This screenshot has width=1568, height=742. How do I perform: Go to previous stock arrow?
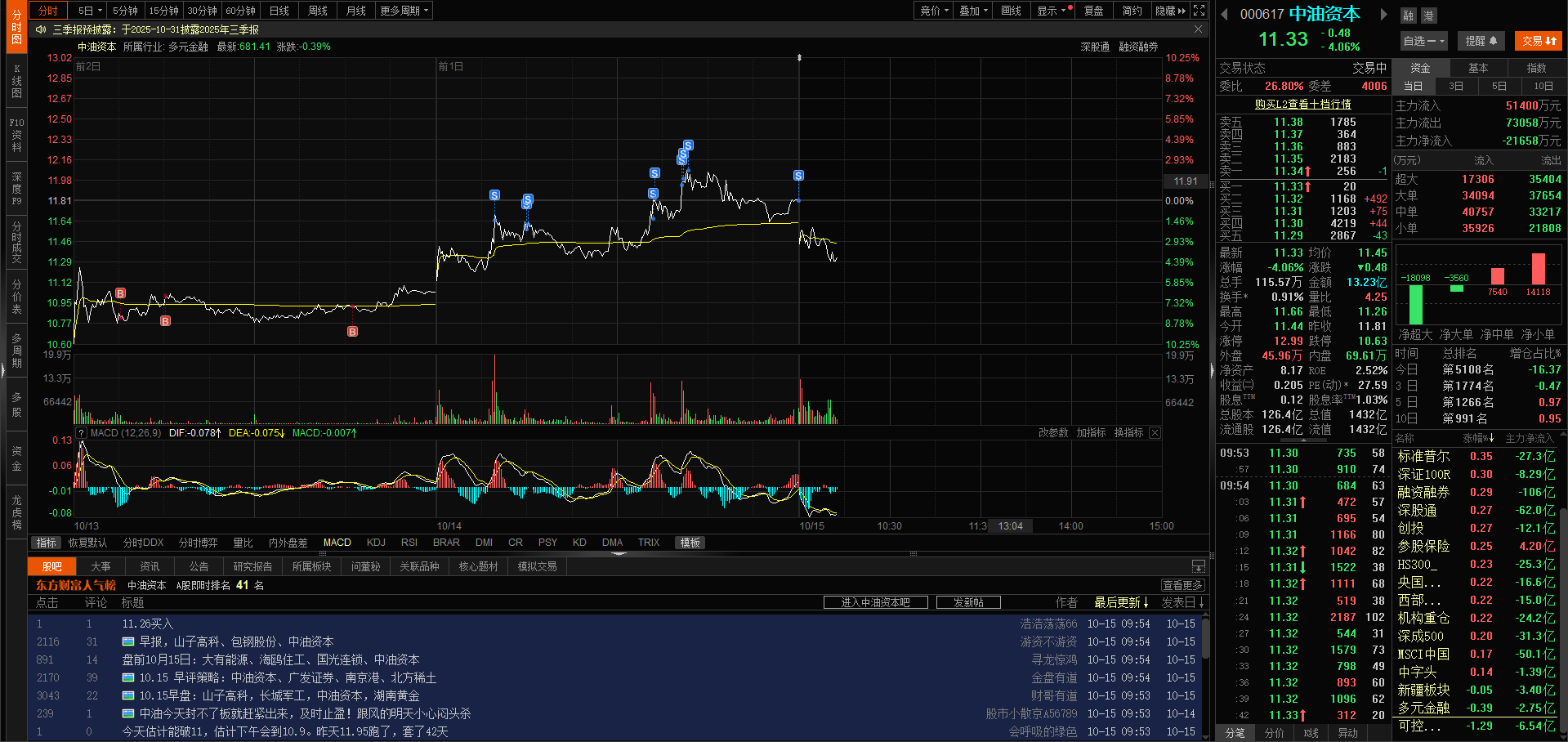pyautogui.click(x=1224, y=14)
